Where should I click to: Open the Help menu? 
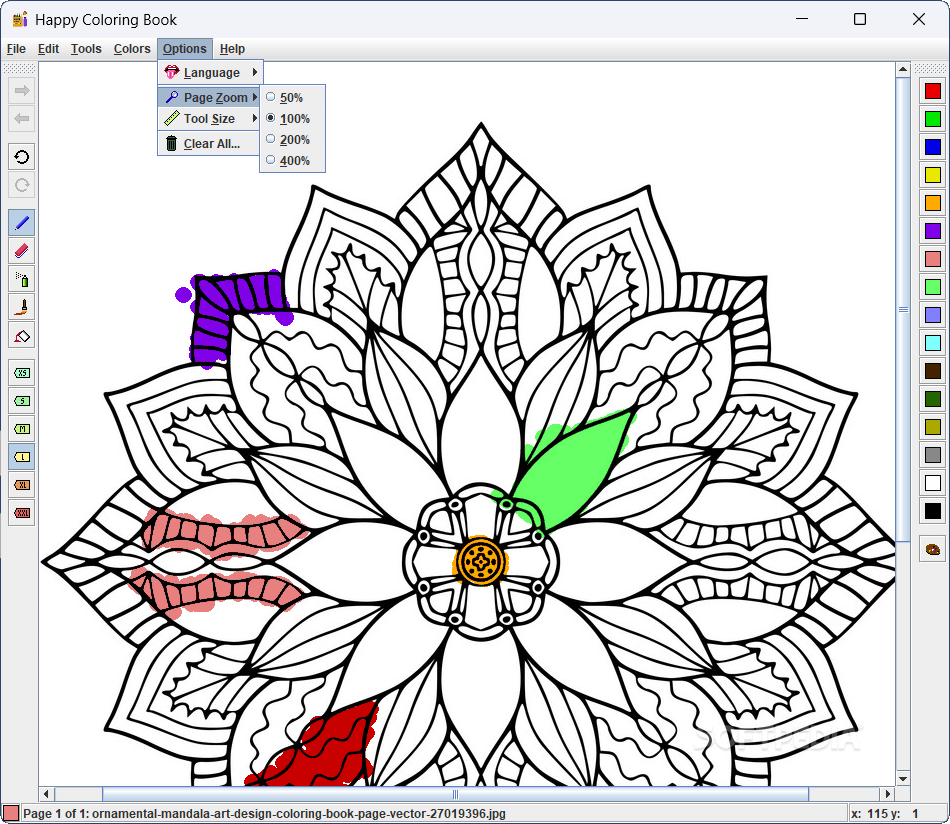232,49
